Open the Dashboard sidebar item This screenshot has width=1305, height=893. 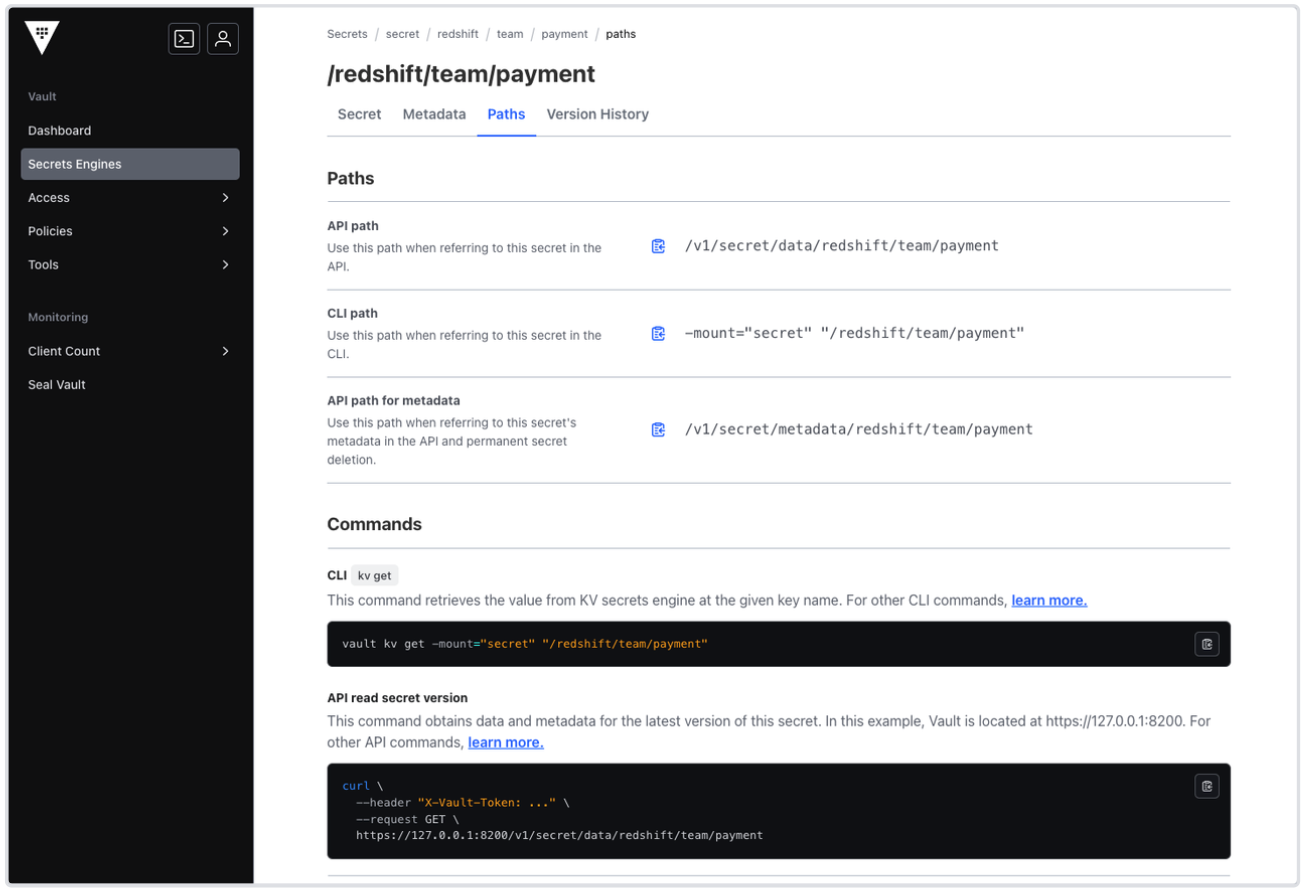pyautogui.click(x=130, y=131)
